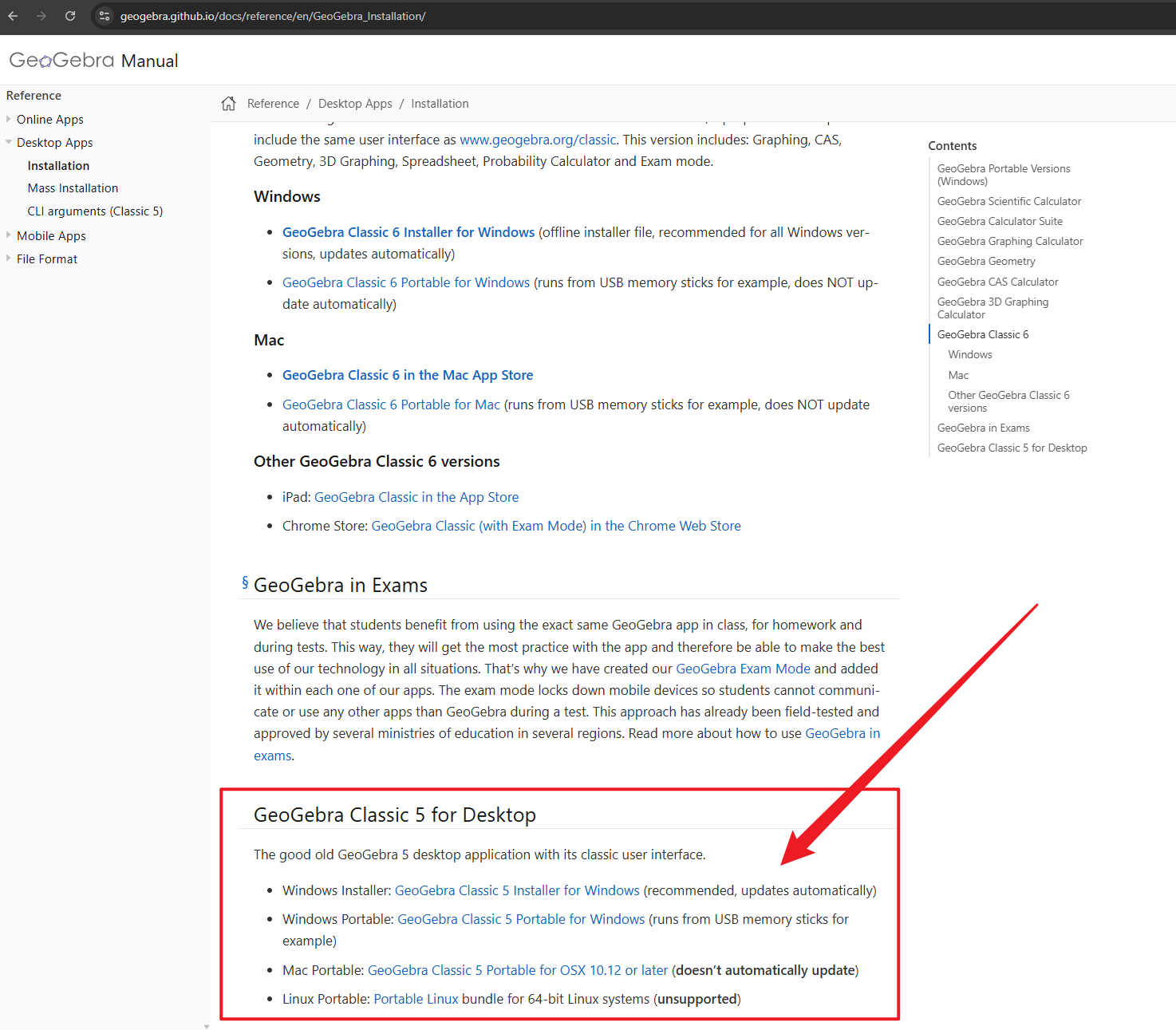Expand the Online Apps tree arrow

coord(9,119)
